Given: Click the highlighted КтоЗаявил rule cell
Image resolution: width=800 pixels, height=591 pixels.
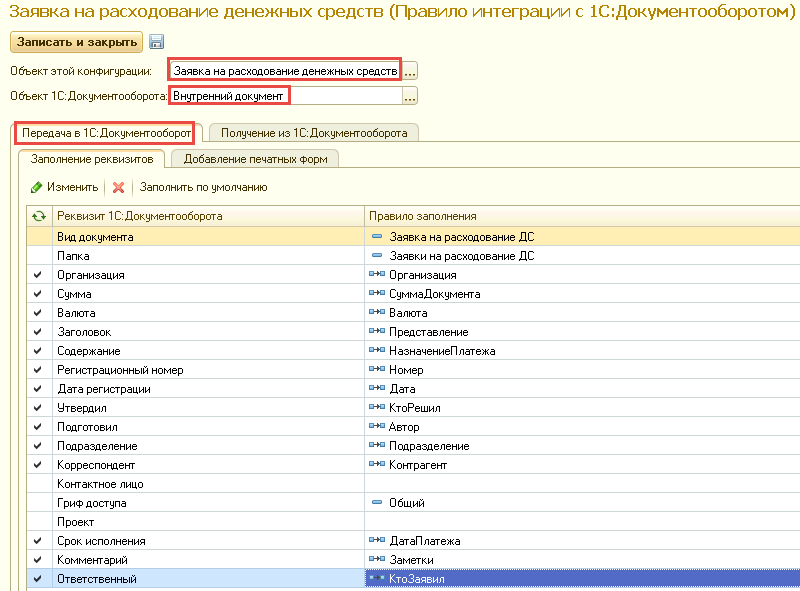Looking at the screenshot, I should 582,579.
